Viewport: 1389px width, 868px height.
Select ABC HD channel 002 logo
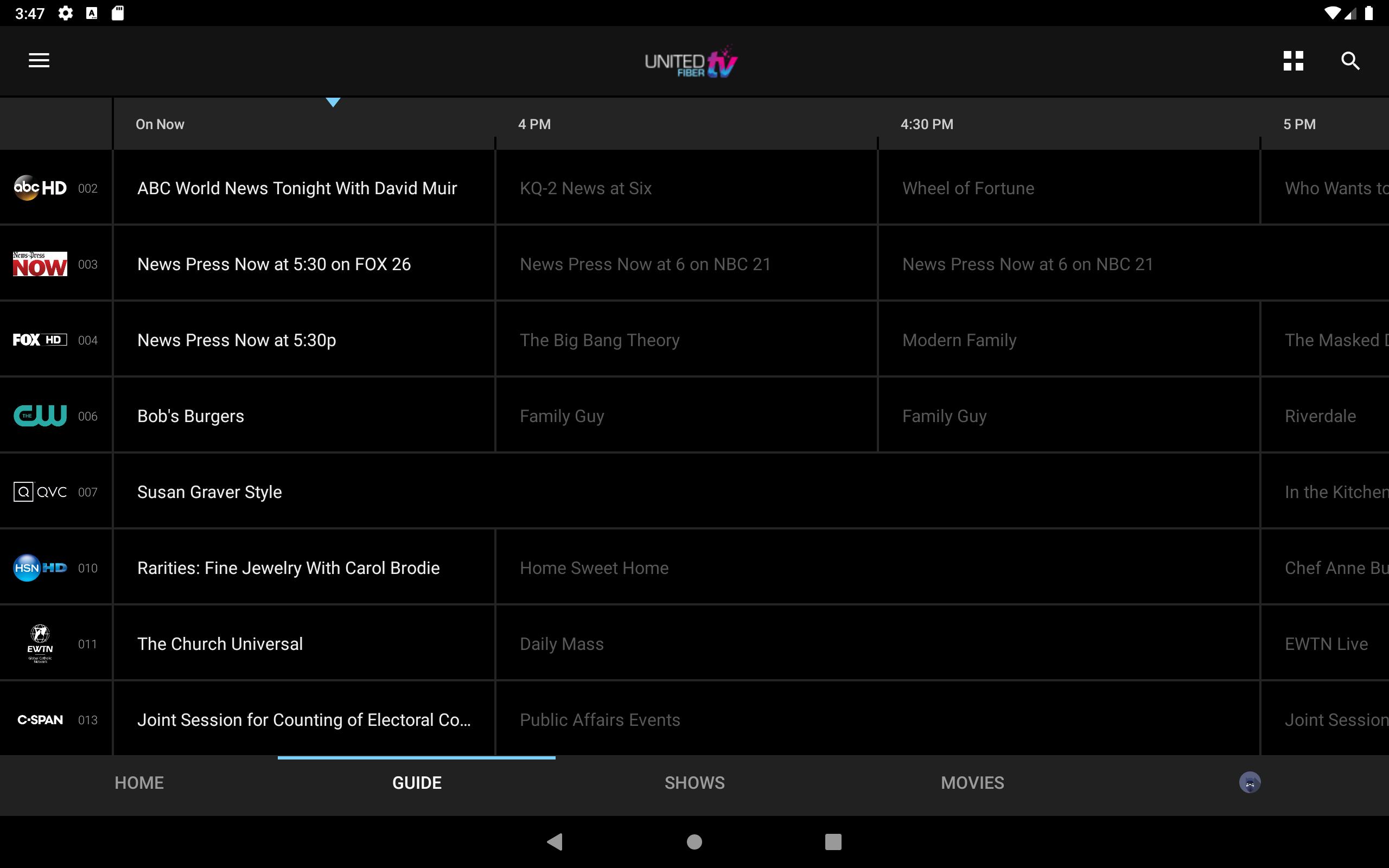[40, 188]
